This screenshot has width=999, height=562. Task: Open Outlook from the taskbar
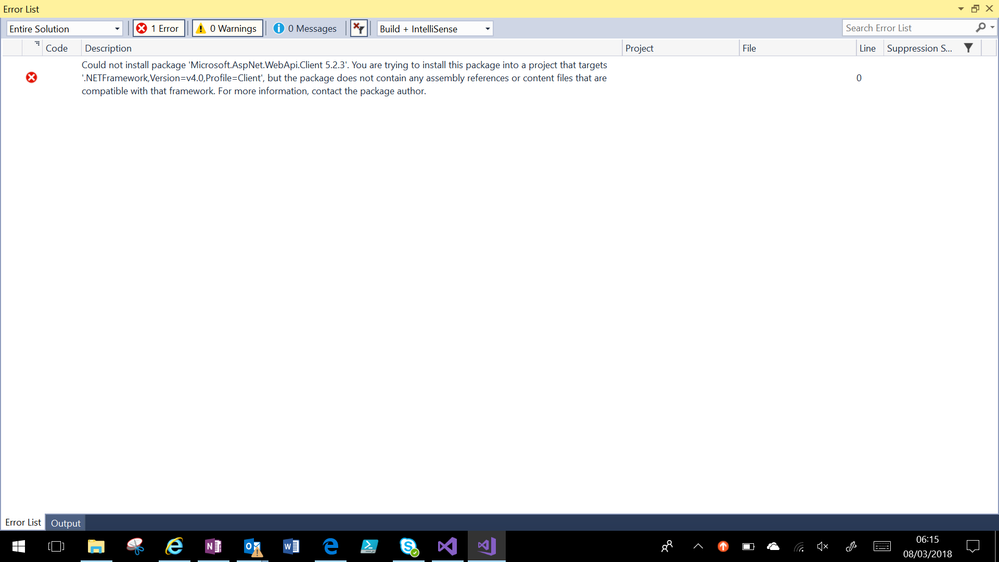pyautogui.click(x=252, y=547)
